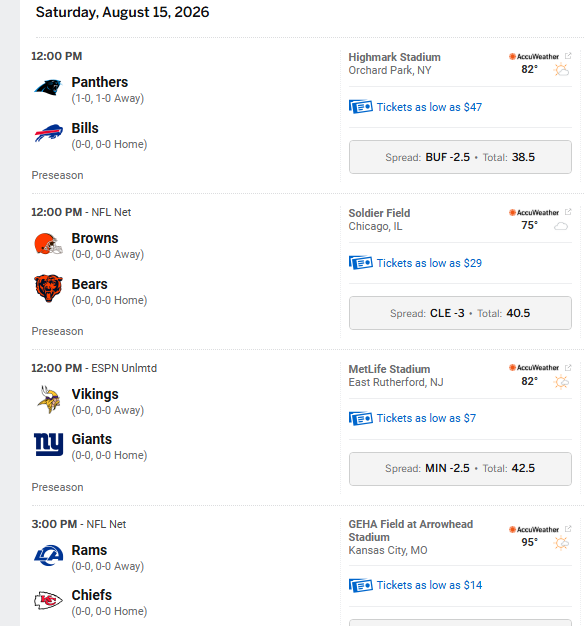Image resolution: width=585 pixels, height=626 pixels.
Task: Open AccuWeather external link for Highmark Stadium
Action: point(568,56)
